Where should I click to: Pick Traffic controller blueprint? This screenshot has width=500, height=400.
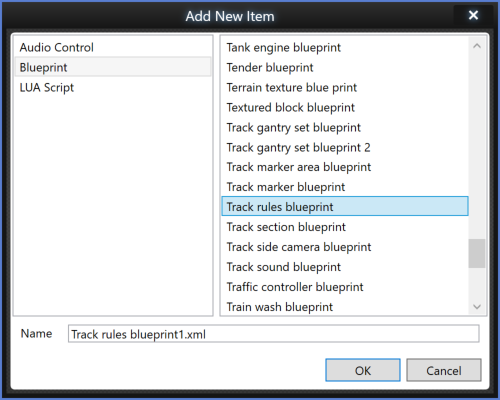point(345,287)
